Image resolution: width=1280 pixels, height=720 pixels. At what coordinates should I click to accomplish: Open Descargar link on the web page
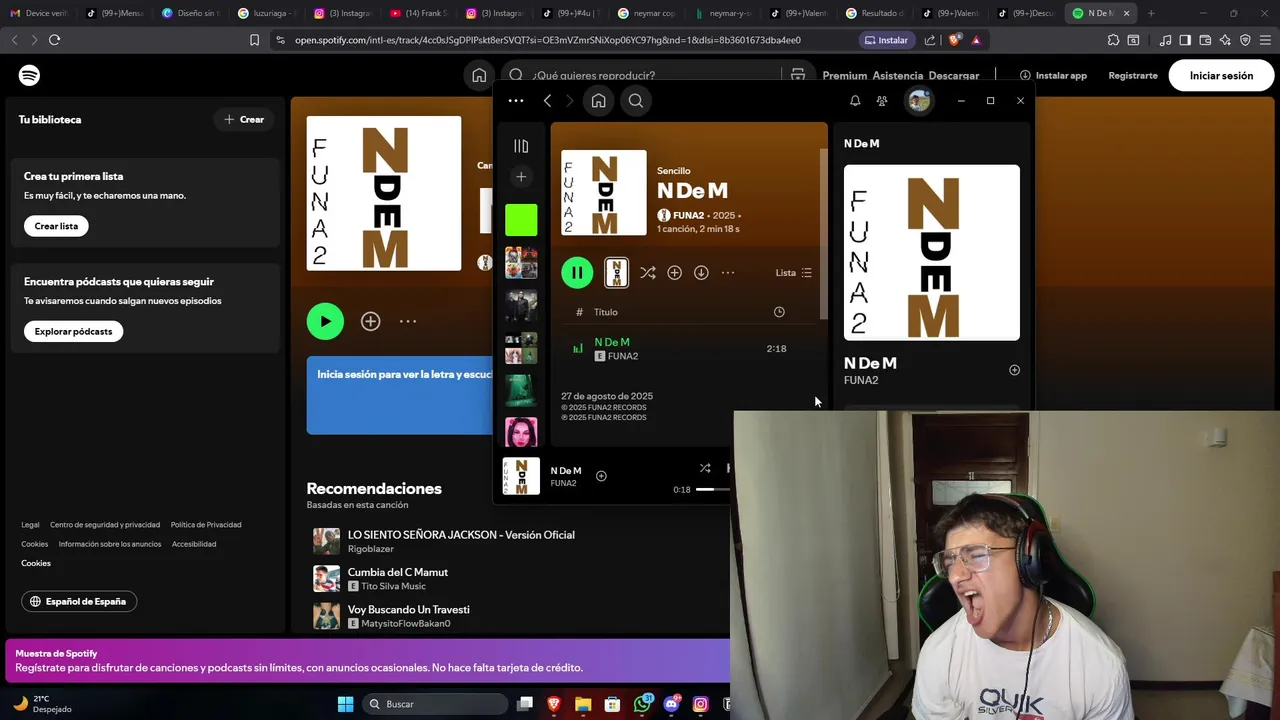954,76
